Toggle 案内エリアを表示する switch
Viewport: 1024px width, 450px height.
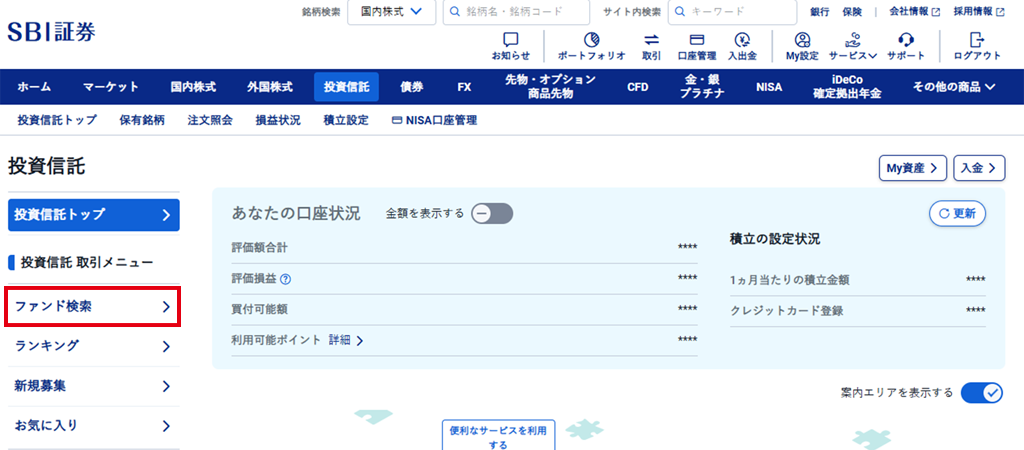pos(982,393)
